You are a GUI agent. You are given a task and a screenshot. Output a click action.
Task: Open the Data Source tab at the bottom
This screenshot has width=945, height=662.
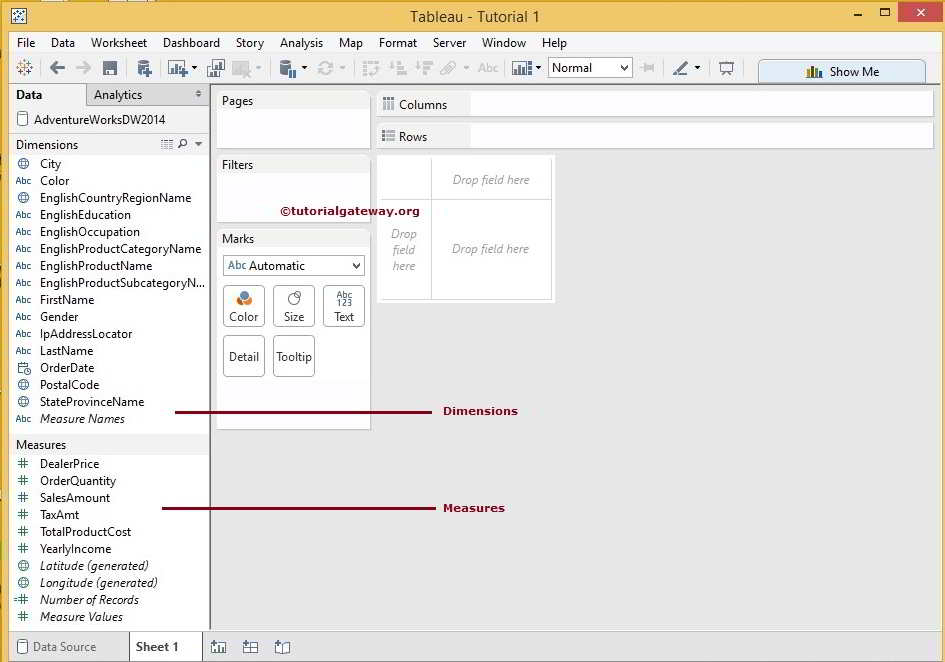click(x=56, y=647)
